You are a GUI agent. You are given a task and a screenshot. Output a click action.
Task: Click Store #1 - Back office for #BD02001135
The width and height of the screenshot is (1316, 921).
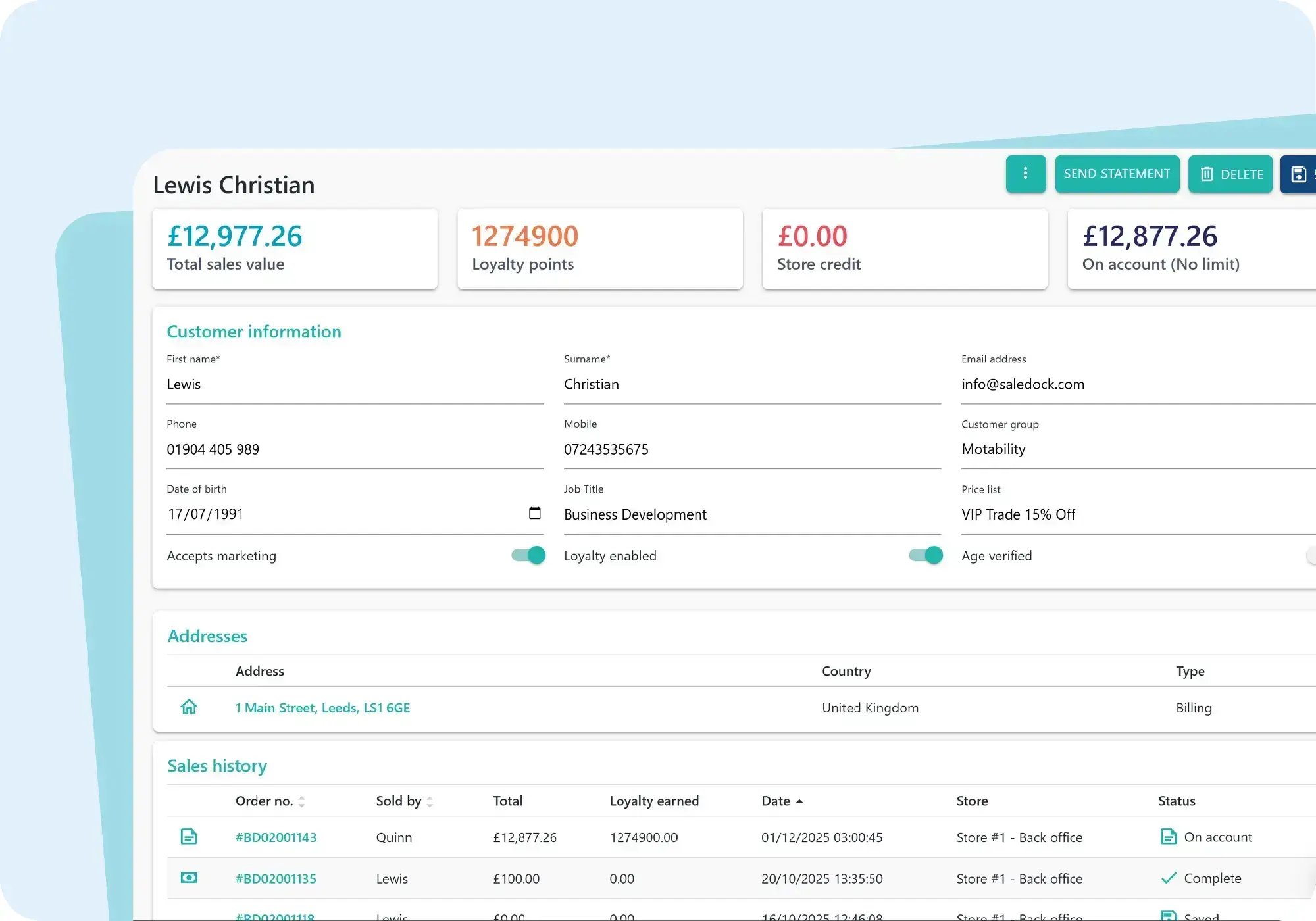tap(1019, 878)
